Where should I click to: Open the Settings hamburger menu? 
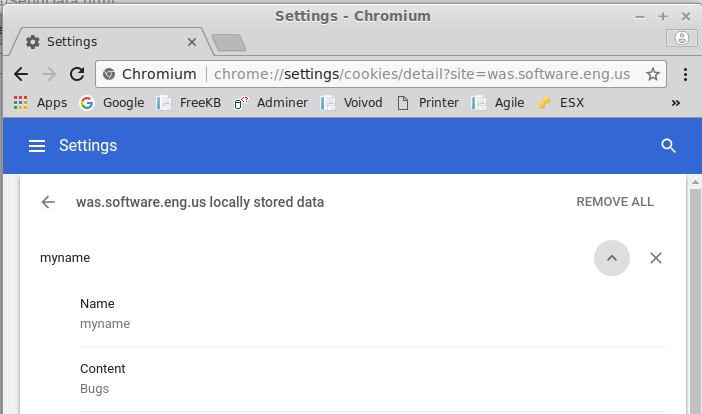point(37,146)
